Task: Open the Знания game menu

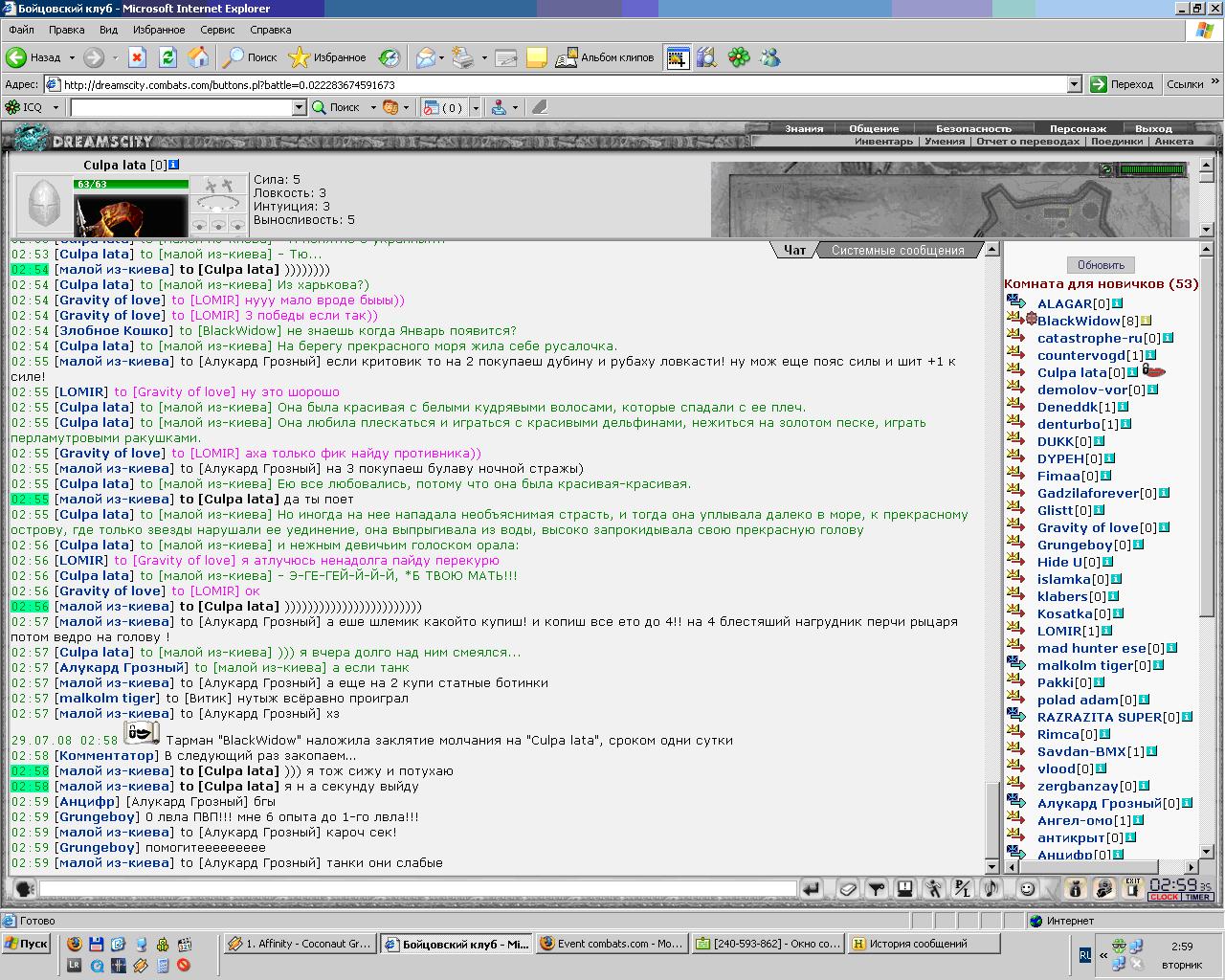Action: click(804, 128)
